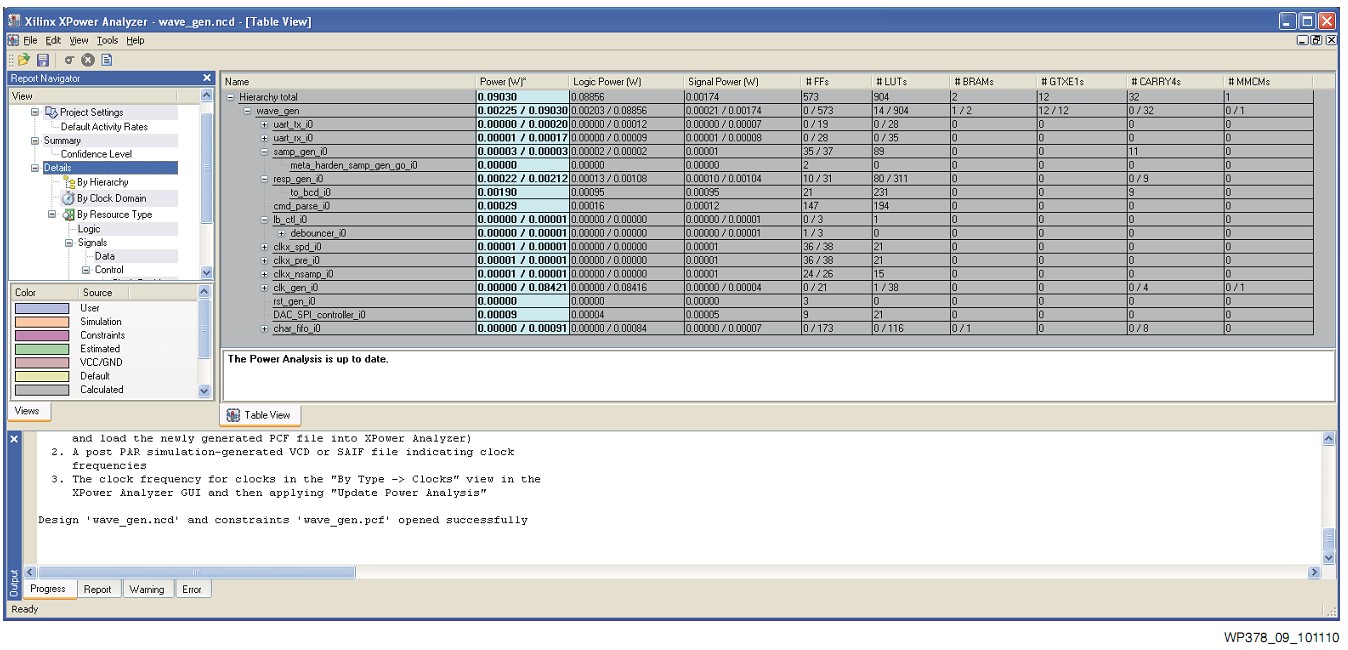Select Confidence Level in the navigator tree
Viewport: 1348px width, 650px height.
click(x=96, y=154)
